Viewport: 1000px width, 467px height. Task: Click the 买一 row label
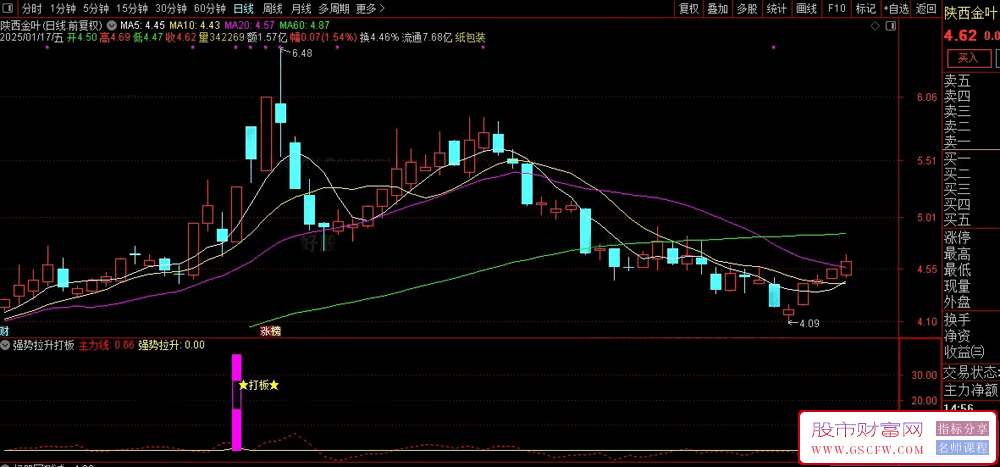(957, 159)
